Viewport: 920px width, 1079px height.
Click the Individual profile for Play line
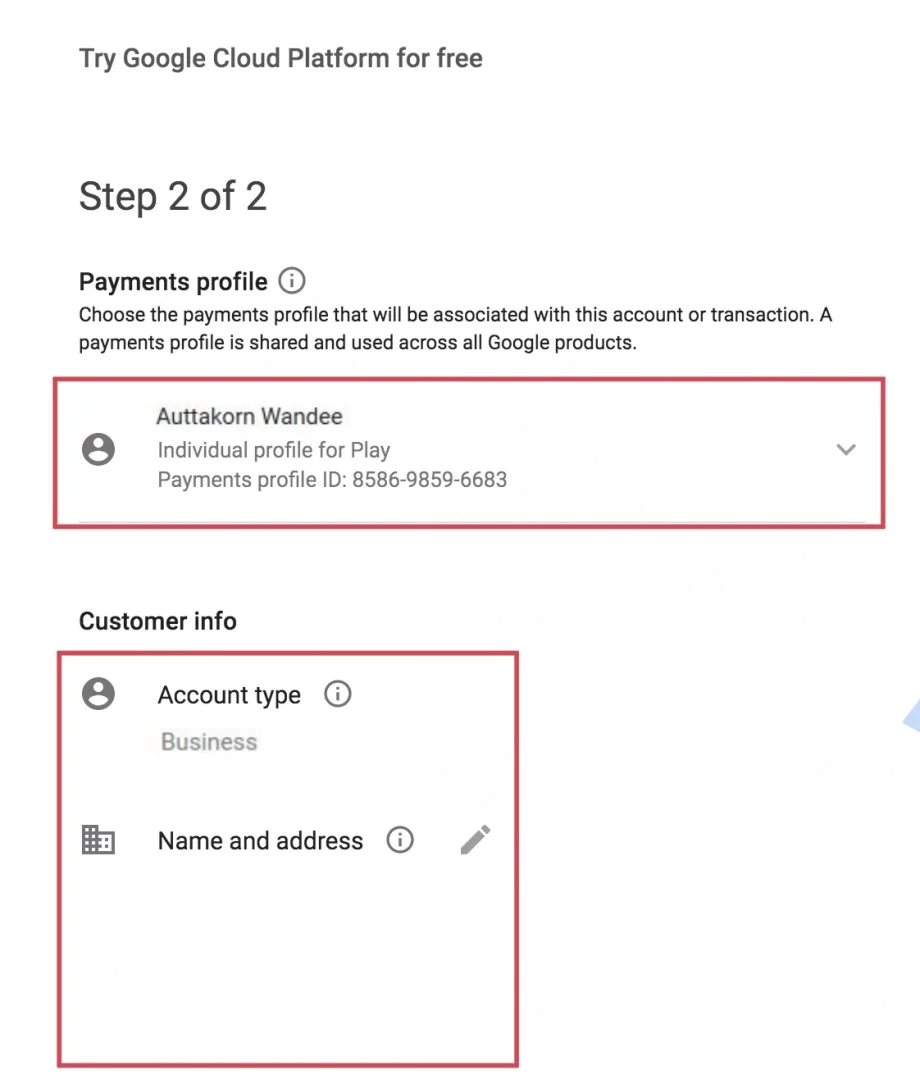274,450
